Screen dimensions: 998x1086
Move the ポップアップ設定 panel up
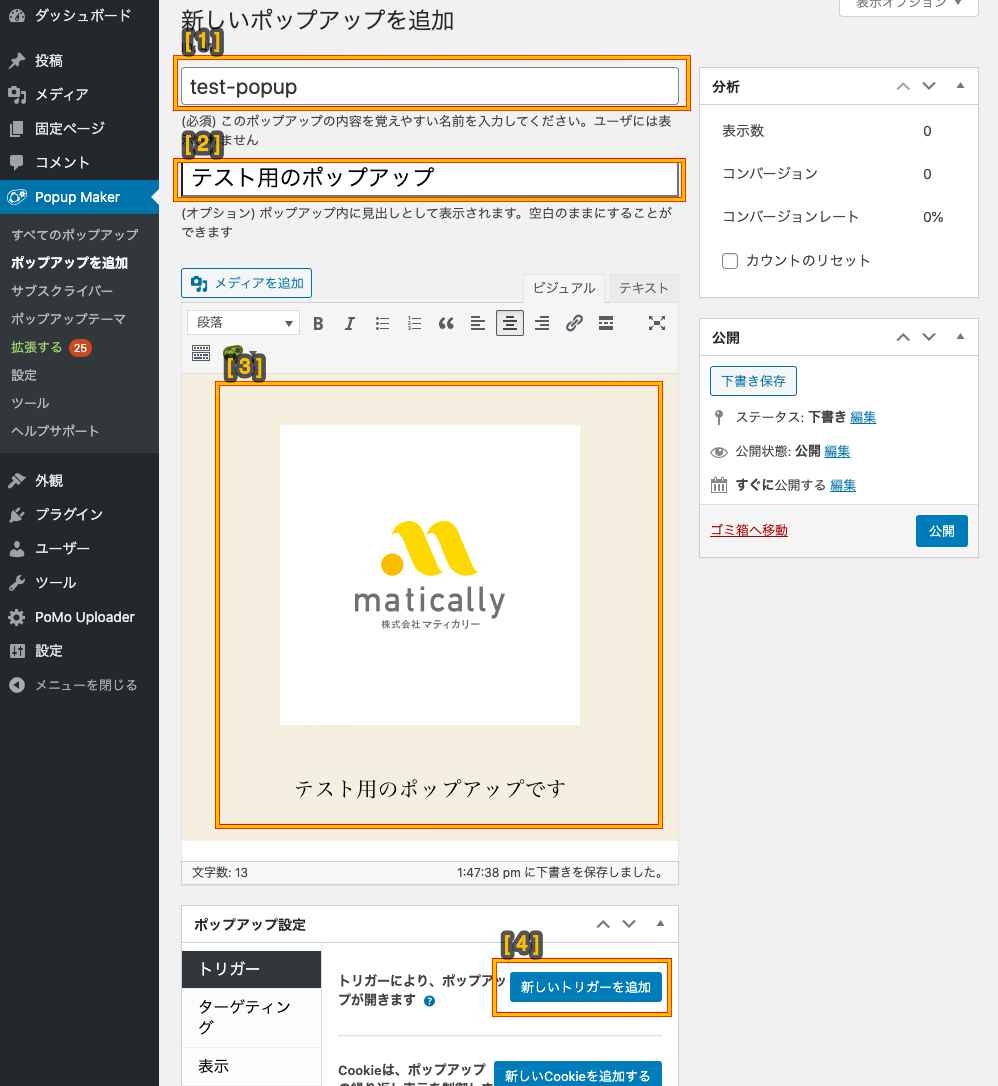point(603,924)
